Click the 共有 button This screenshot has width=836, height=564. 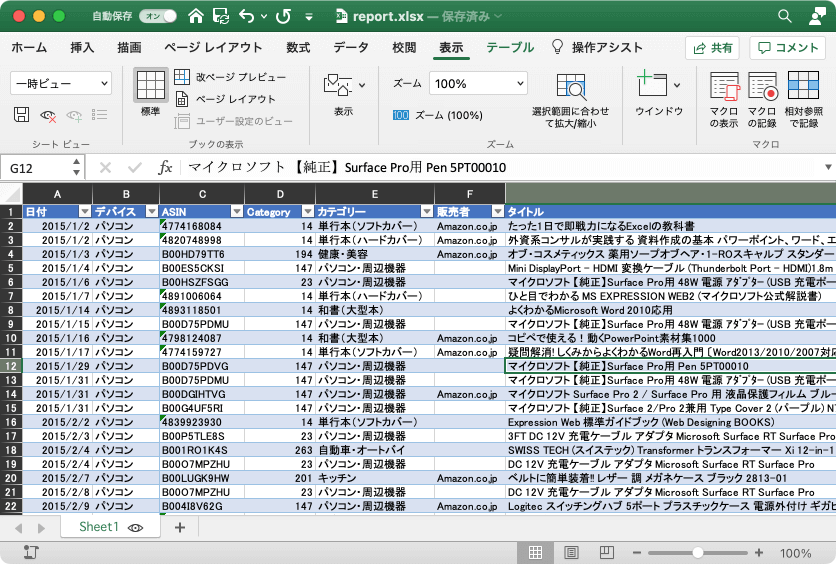click(713, 48)
